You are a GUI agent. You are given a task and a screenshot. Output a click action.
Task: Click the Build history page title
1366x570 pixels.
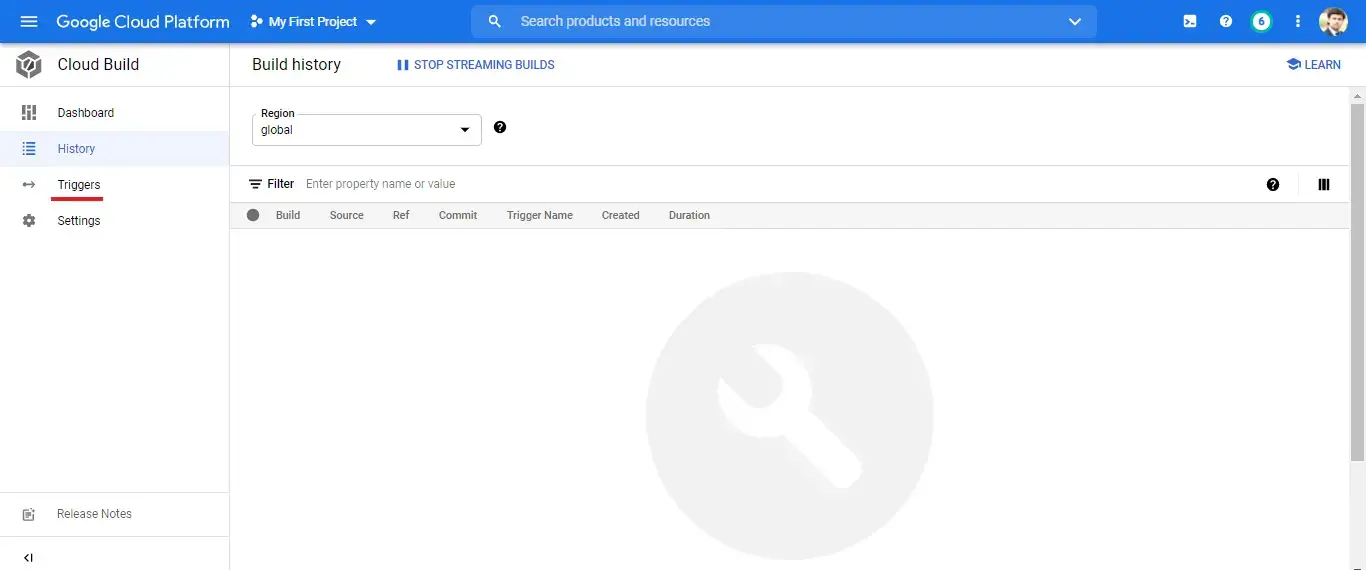tap(296, 64)
